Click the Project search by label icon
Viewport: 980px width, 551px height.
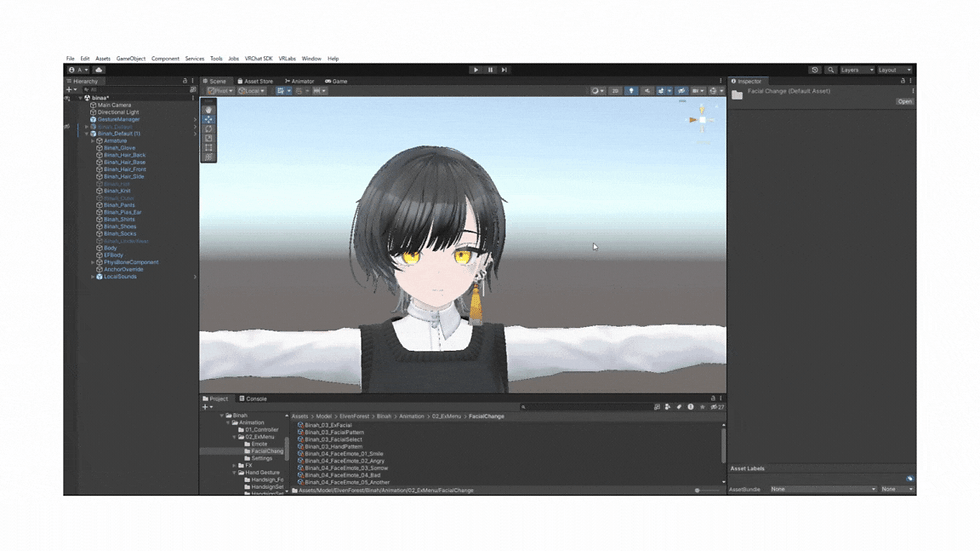(x=679, y=407)
